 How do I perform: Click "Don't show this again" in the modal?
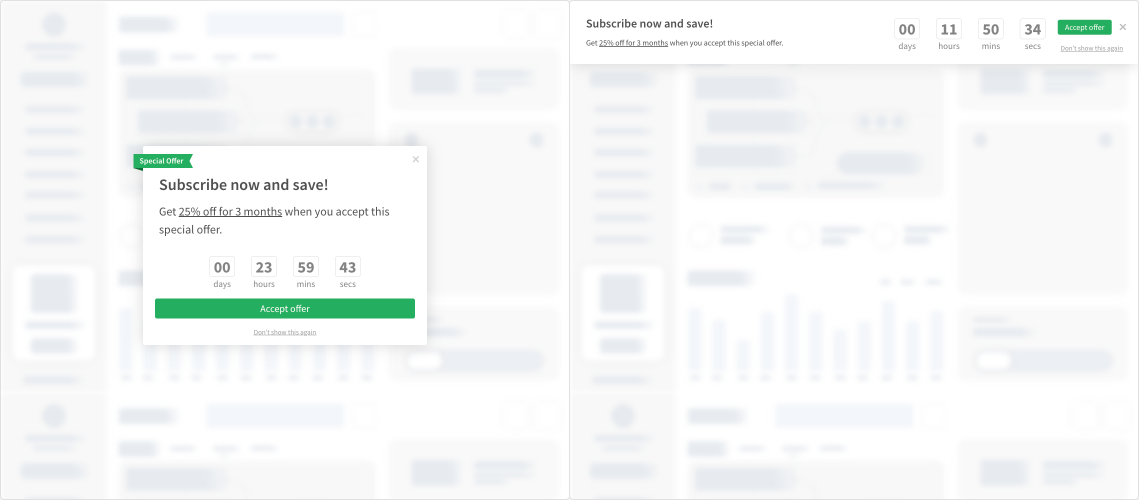(x=285, y=332)
